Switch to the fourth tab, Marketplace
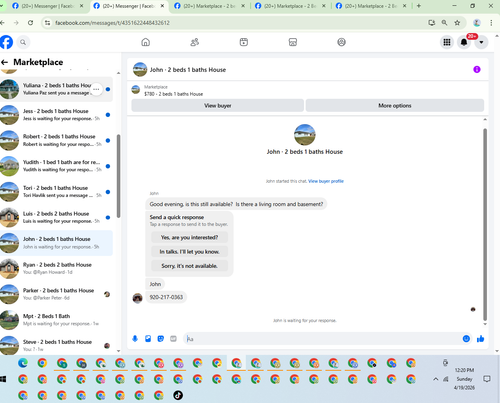 (290, 6)
